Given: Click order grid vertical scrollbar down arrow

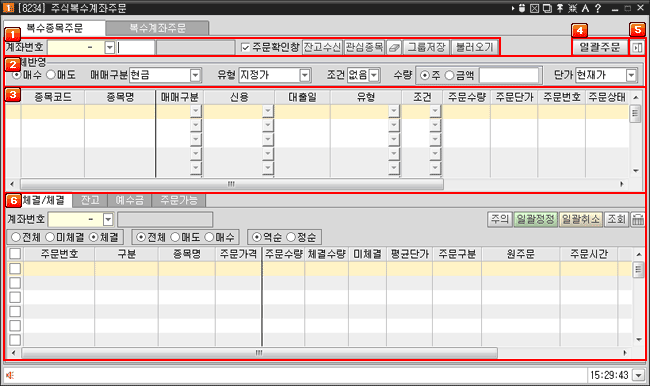Looking at the screenshot, I should point(635,171).
